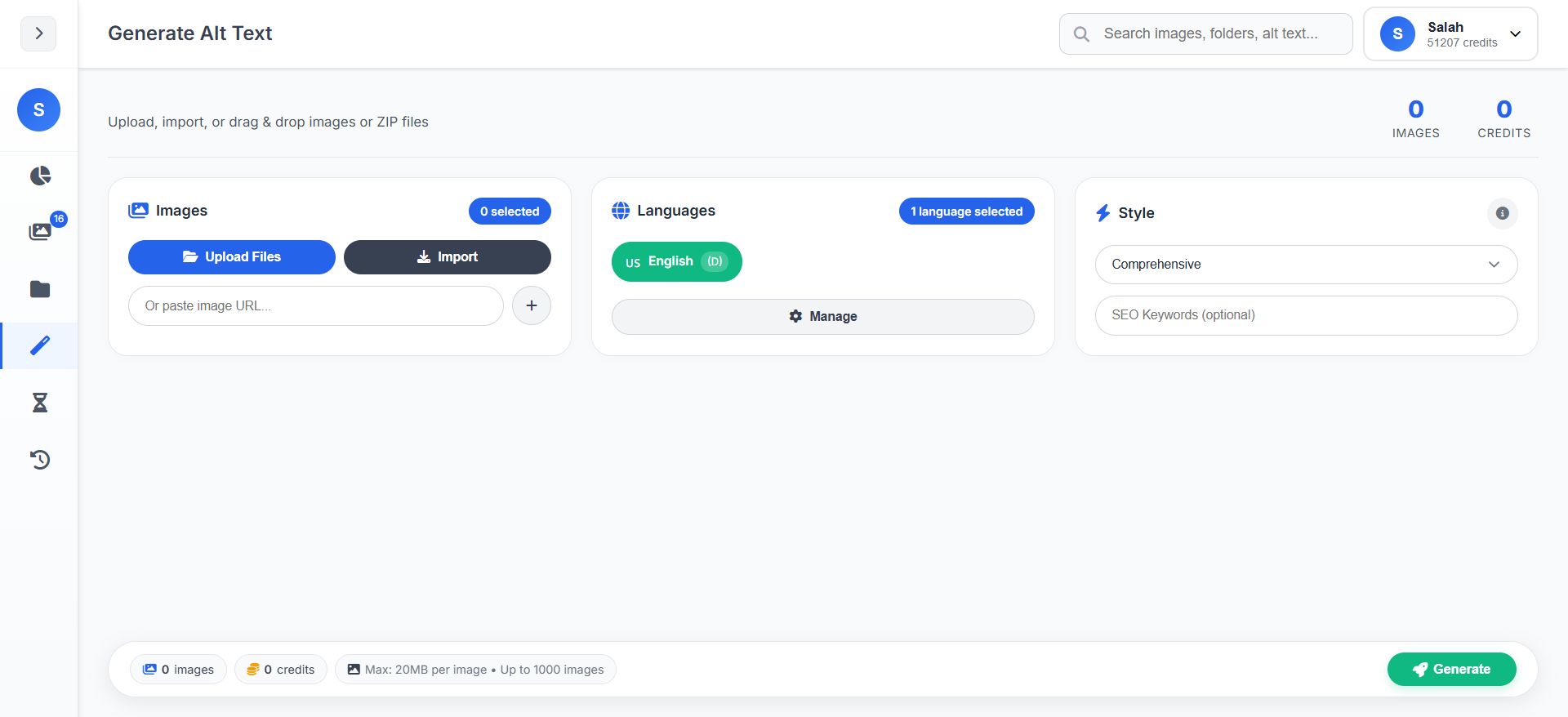The height and width of the screenshot is (717, 1568).
Task: Click the SEO Keywords optional field
Action: [1307, 315]
